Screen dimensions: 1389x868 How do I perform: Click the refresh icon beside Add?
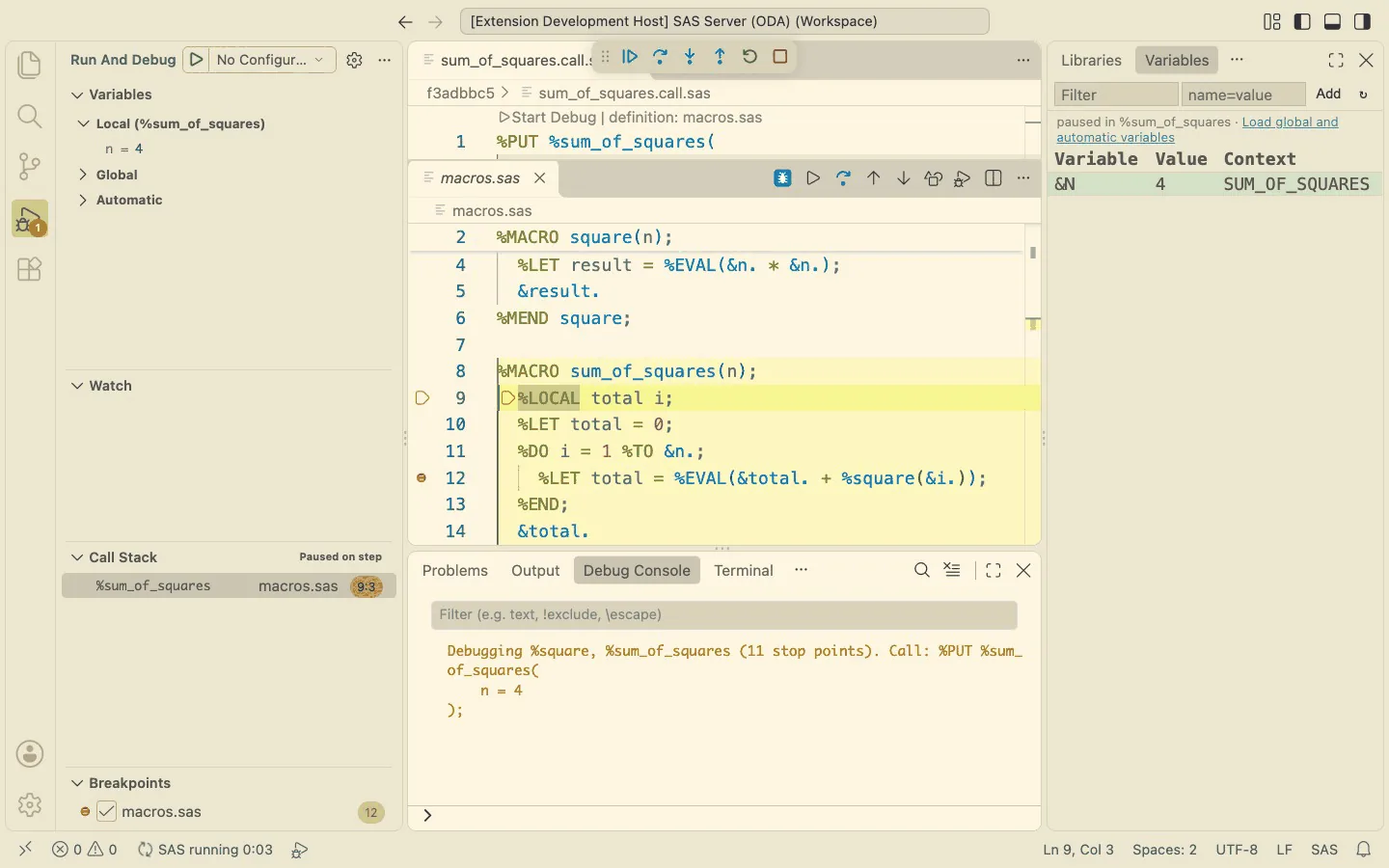point(1363,95)
